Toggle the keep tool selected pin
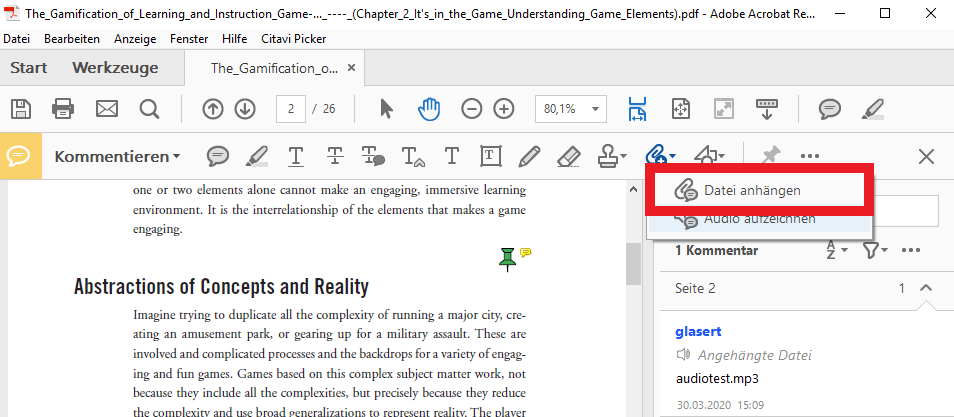954x417 pixels. point(770,156)
